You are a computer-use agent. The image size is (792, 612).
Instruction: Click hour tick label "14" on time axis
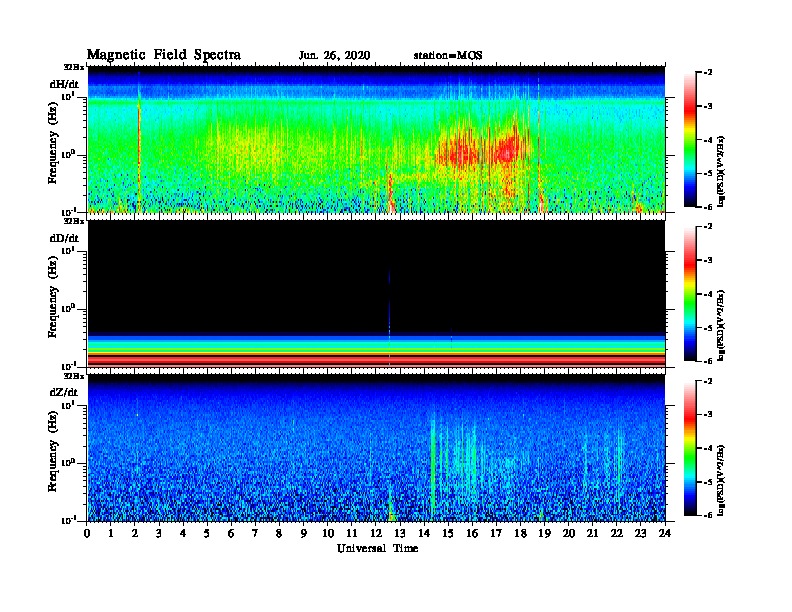pyautogui.click(x=424, y=533)
